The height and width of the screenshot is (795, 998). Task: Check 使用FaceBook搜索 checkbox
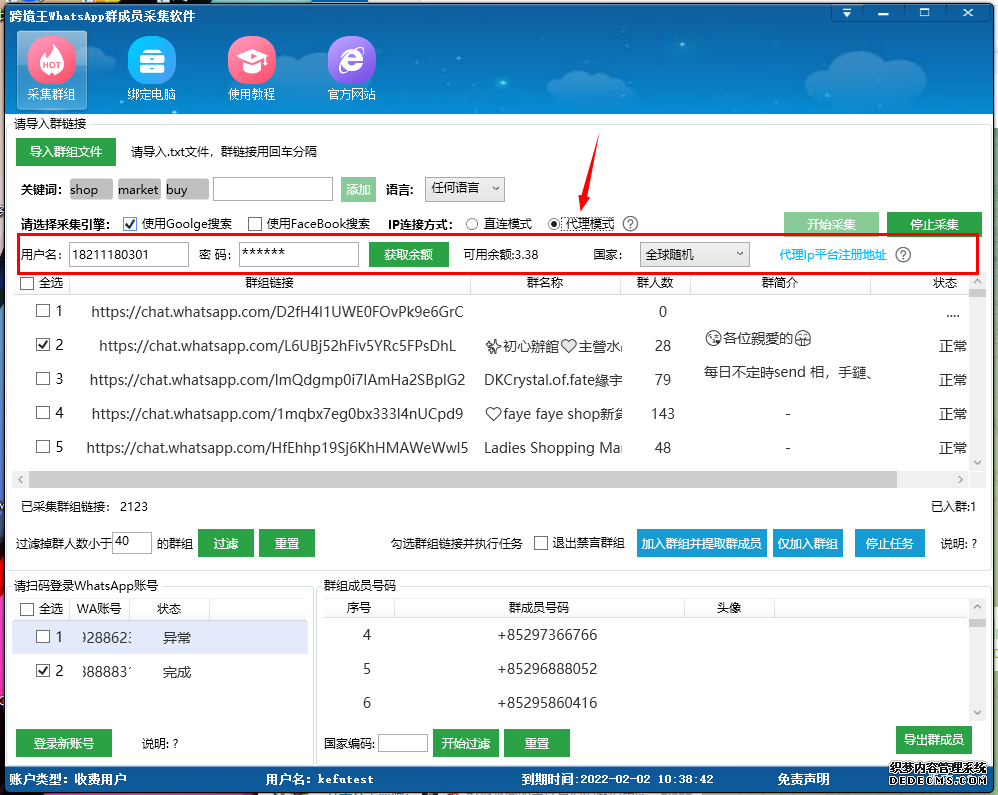pos(255,224)
